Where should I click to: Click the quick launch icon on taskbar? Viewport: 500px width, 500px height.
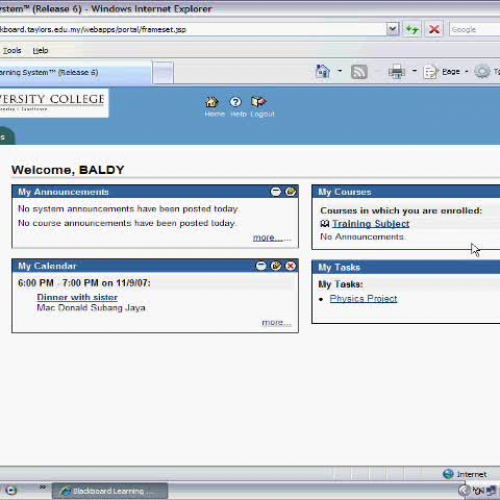point(11,490)
